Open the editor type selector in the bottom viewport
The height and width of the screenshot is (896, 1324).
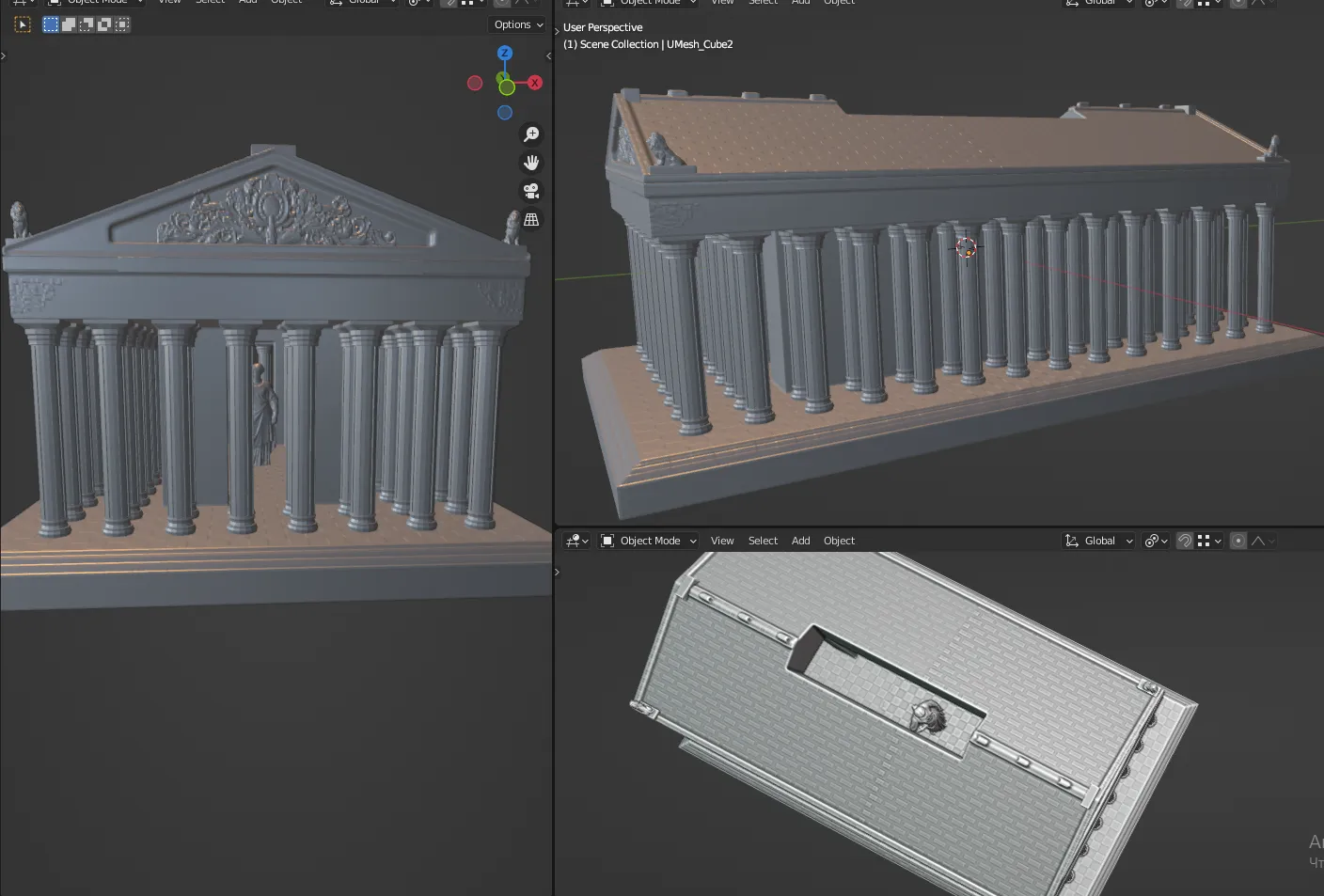pyautogui.click(x=575, y=541)
